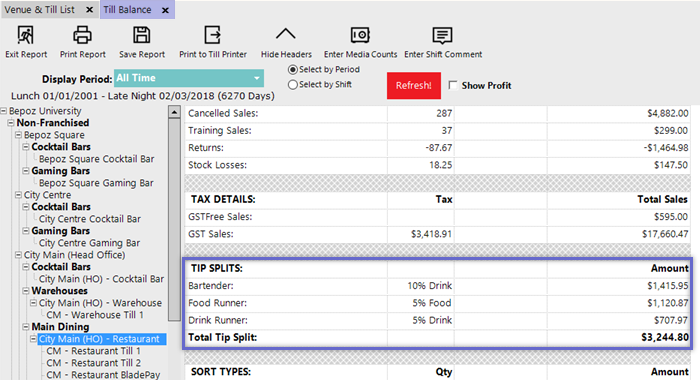
Task: Click the Hide Headers chevron icon
Action: [x=286, y=34]
